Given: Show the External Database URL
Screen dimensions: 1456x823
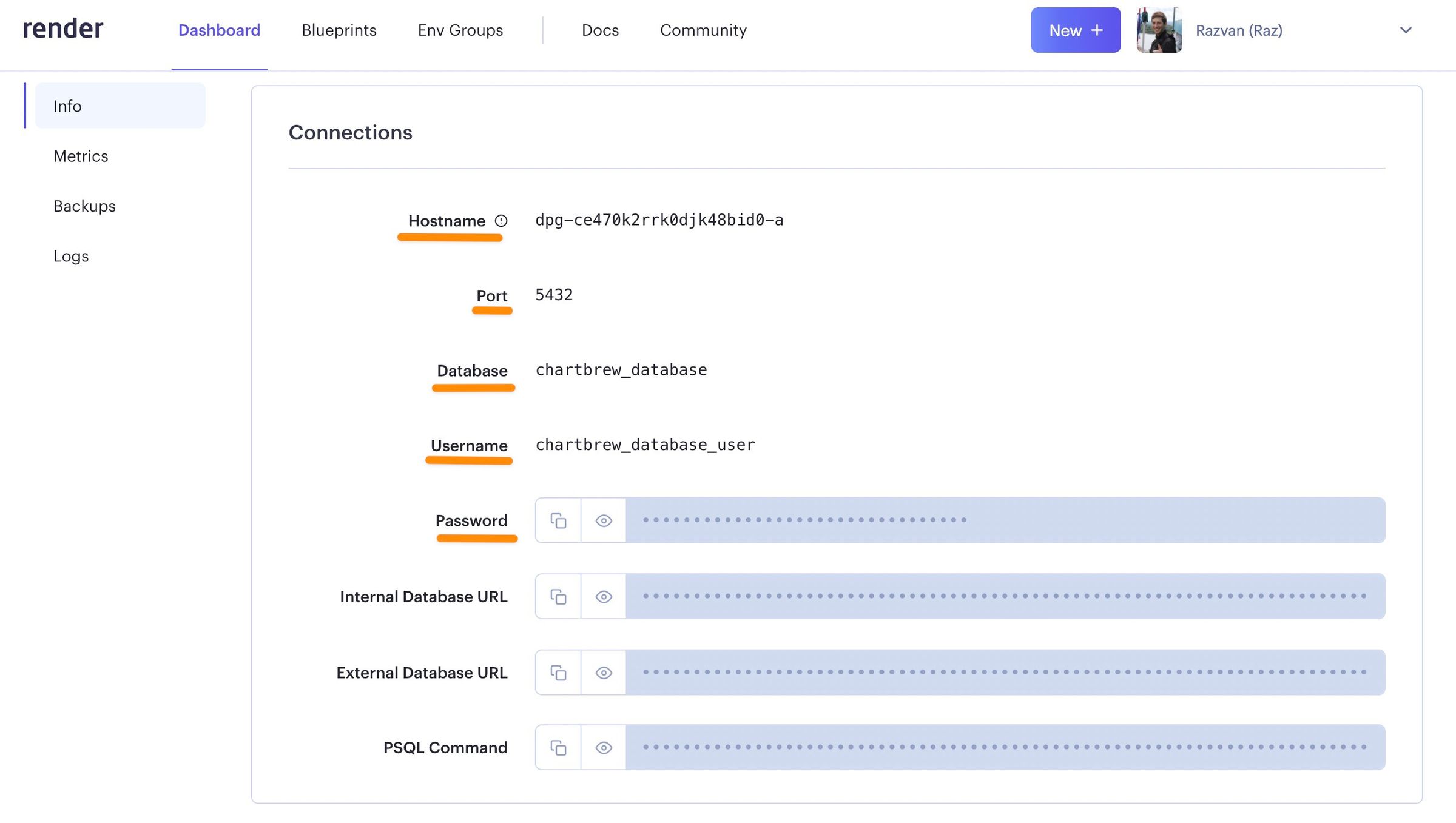Looking at the screenshot, I should pos(603,672).
